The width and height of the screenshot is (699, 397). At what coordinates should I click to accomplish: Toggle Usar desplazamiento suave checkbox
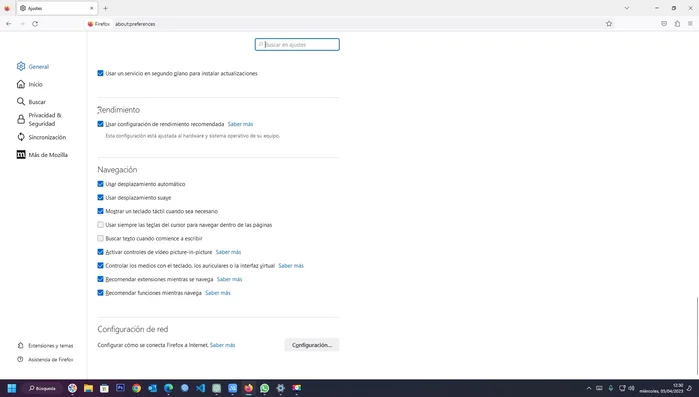[x=100, y=197]
